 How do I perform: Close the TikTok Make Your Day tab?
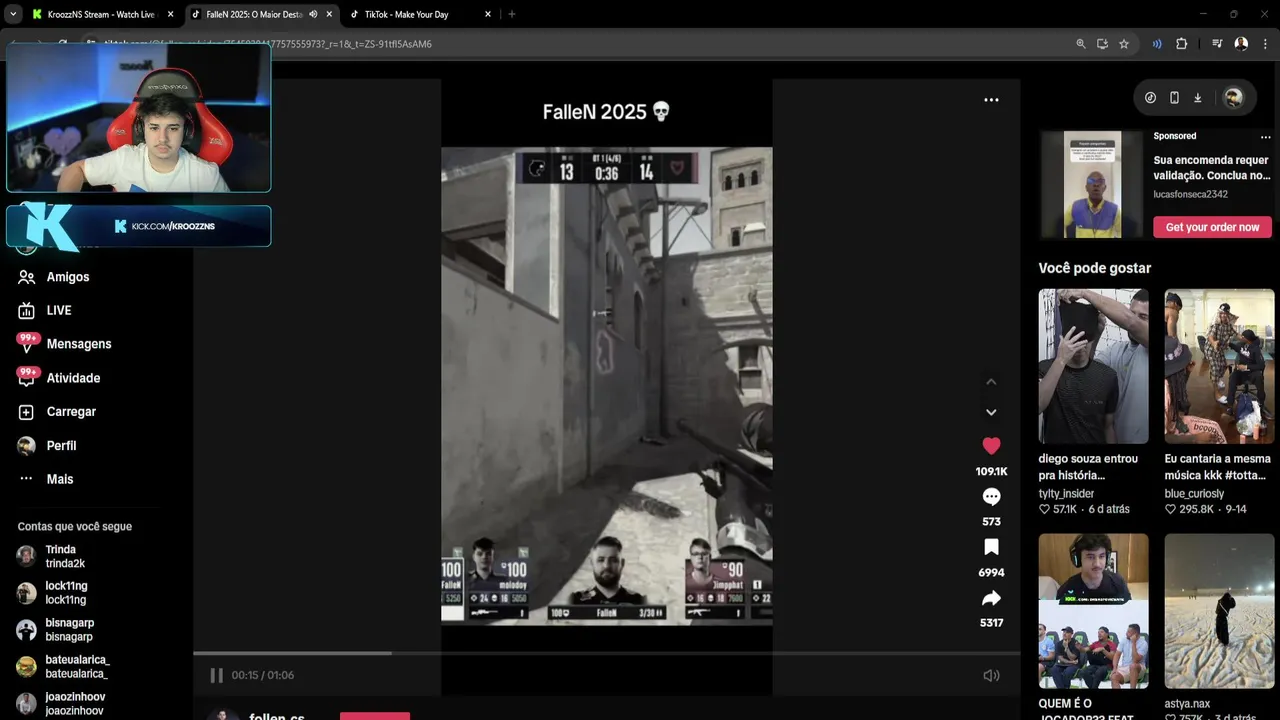click(488, 14)
